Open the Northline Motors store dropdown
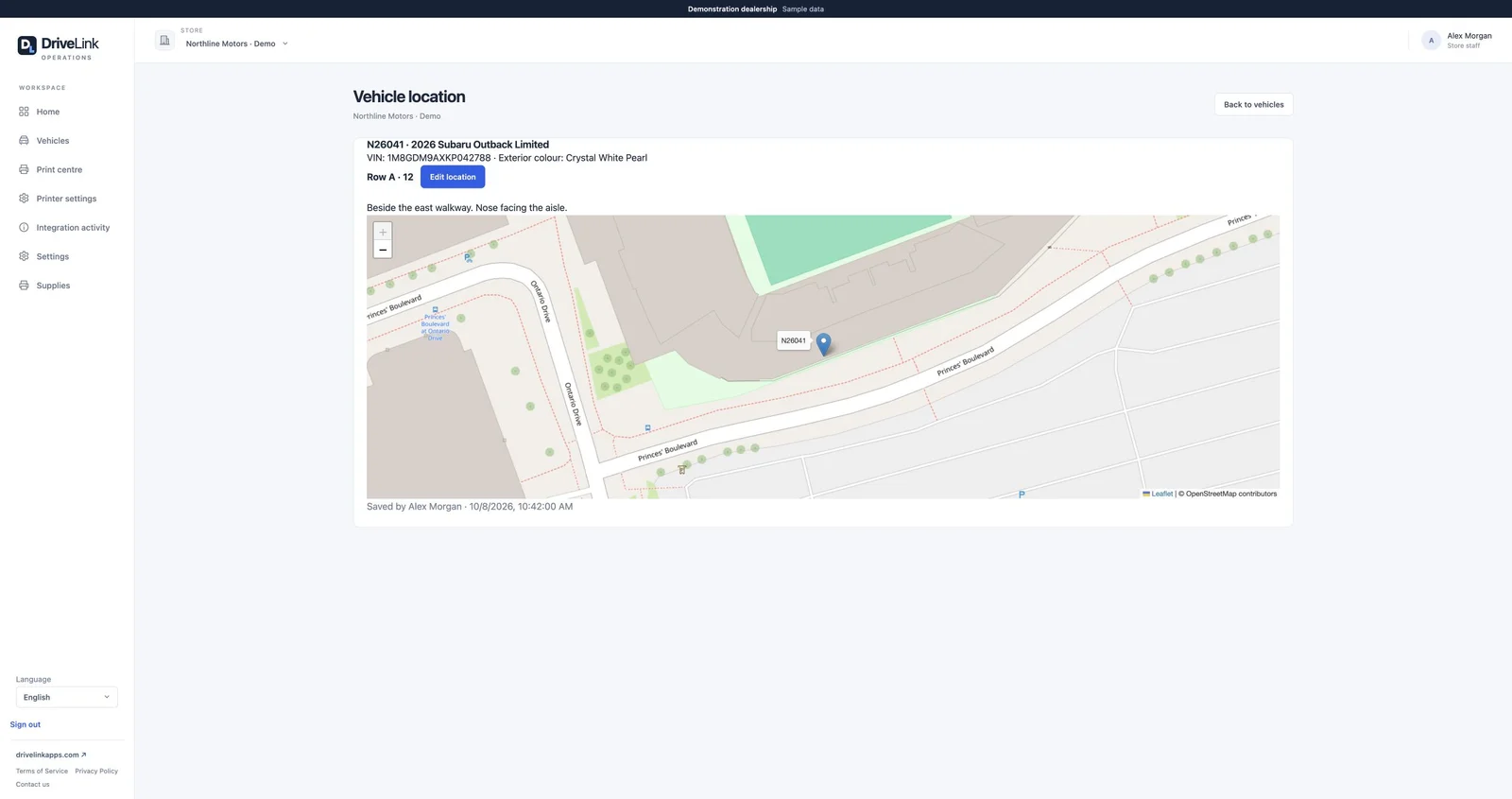The image size is (1512, 799). pos(236,43)
